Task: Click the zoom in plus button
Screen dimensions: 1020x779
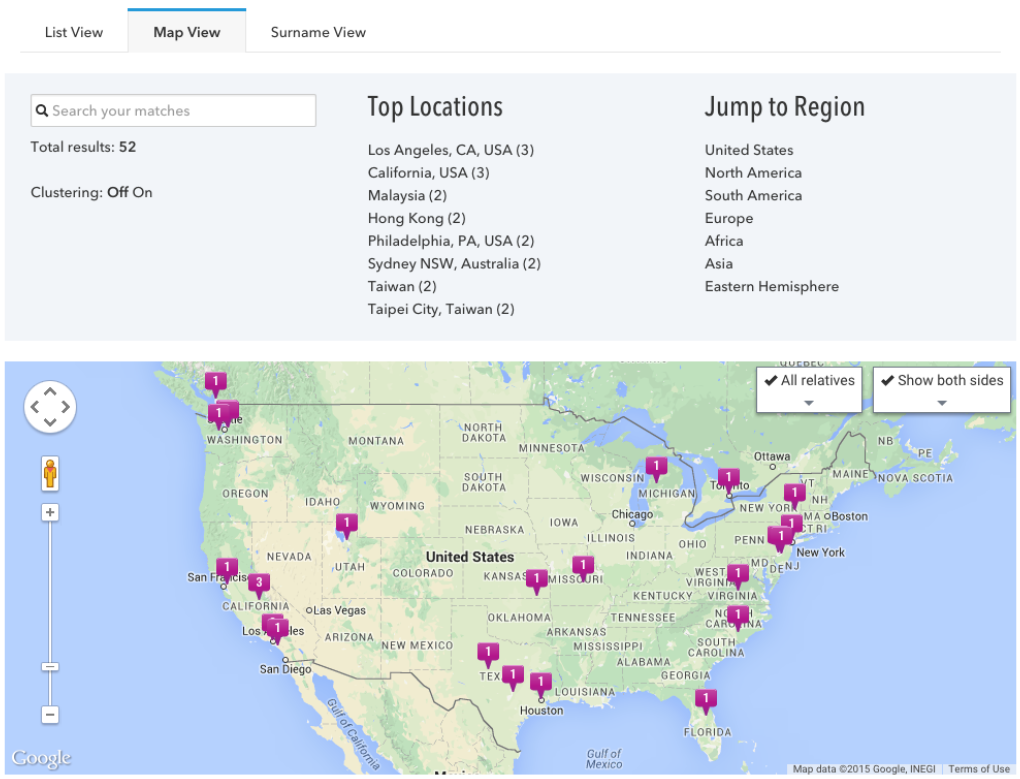Action: pyautogui.click(x=50, y=513)
